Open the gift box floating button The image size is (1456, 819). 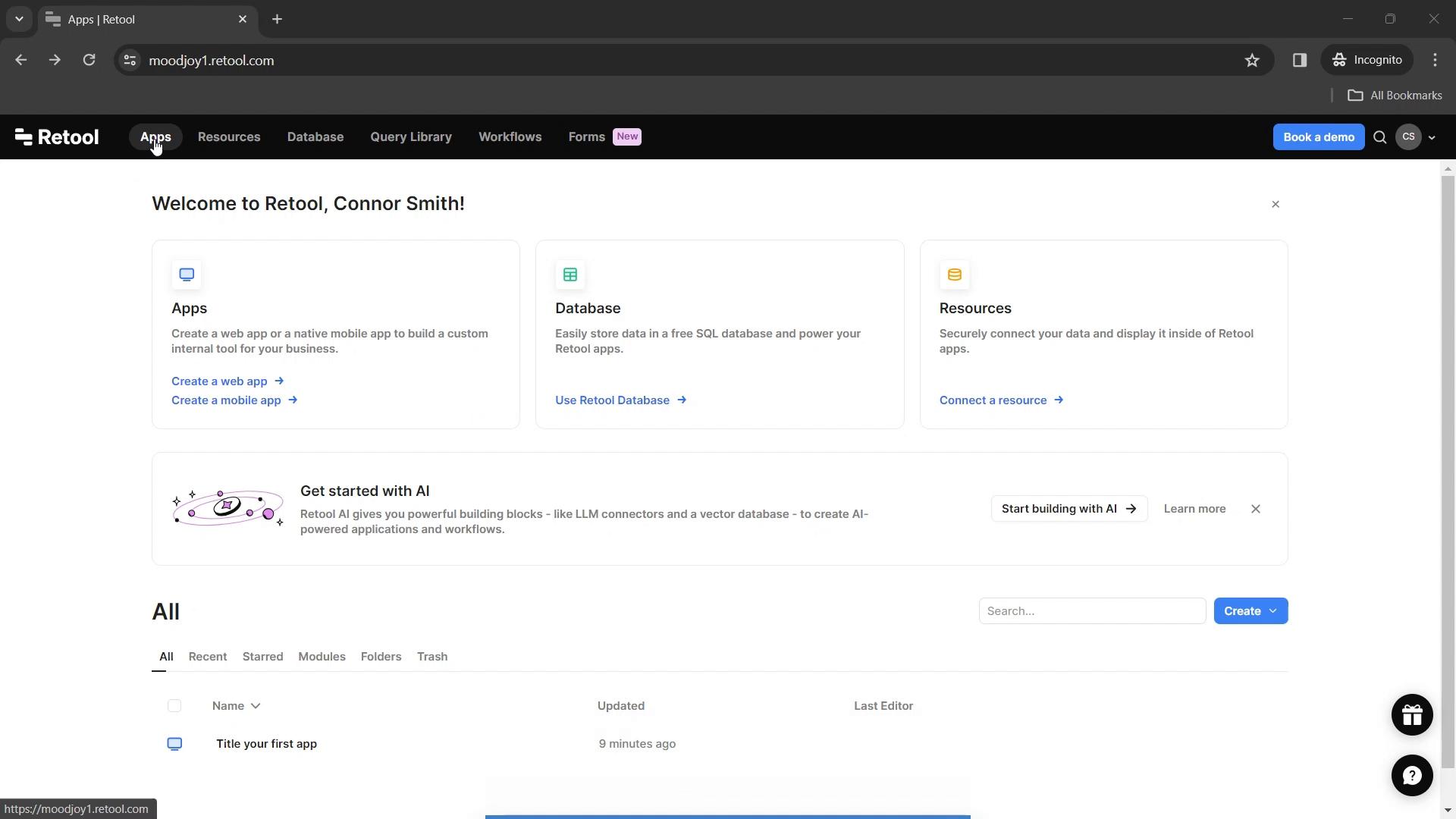click(1412, 715)
